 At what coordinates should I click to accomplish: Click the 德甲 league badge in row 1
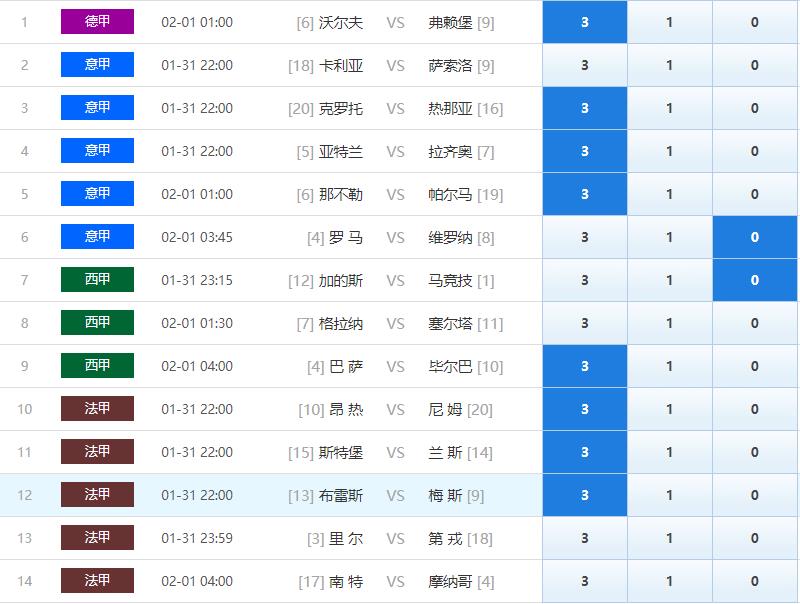[x=97, y=22]
